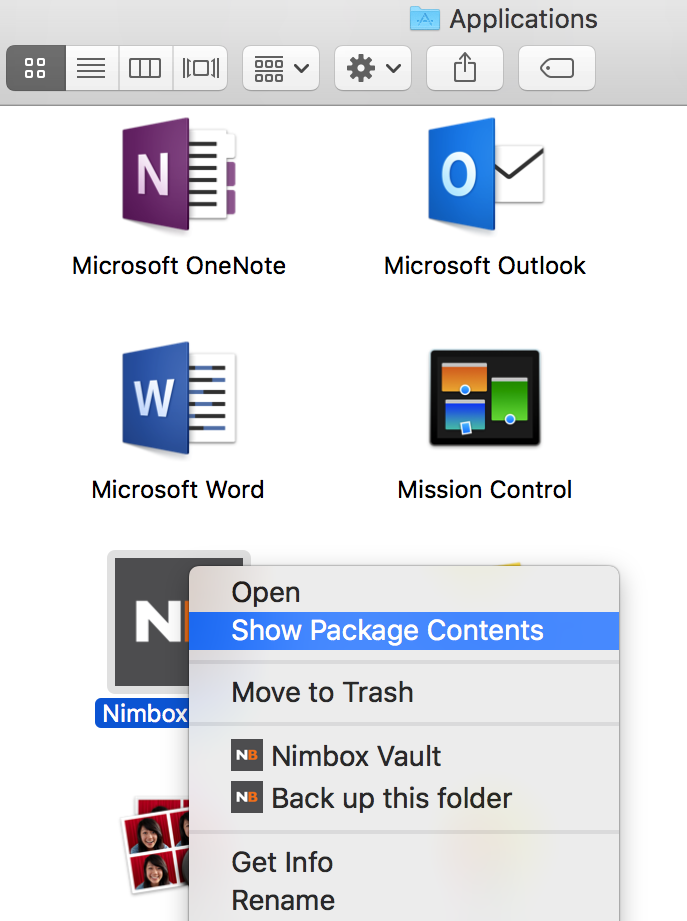687x921 pixels.
Task: Choose Back up this folder
Action: point(404,798)
